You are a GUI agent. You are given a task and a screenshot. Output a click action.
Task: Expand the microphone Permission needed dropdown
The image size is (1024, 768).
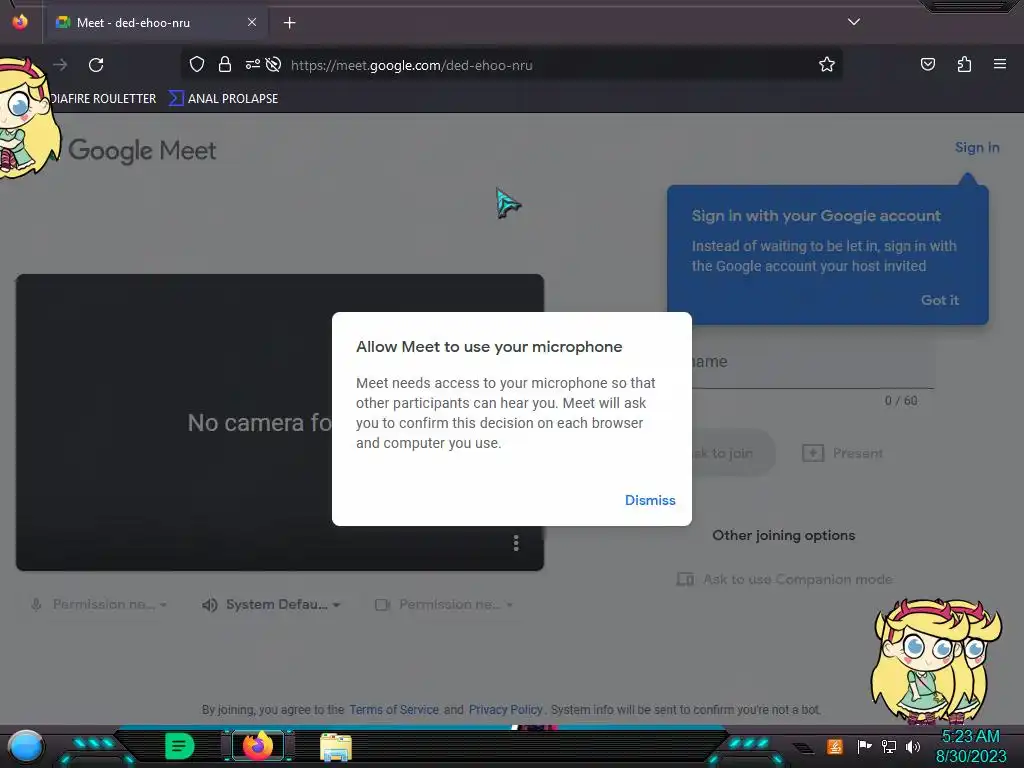(x=99, y=605)
